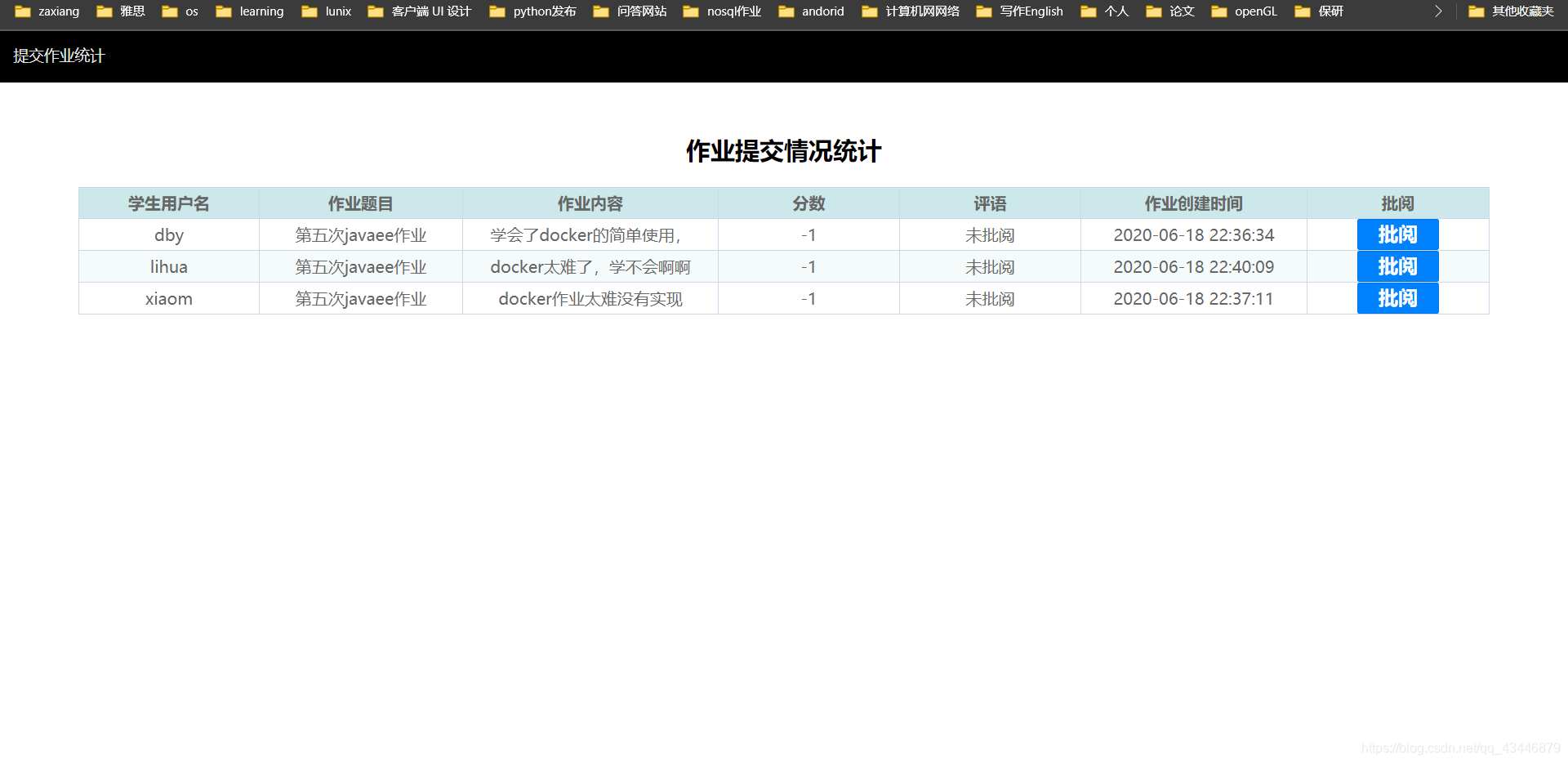This screenshot has height=763, width=1568.
Task: Open the zaxiang bookmark folder
Action: 47,11
